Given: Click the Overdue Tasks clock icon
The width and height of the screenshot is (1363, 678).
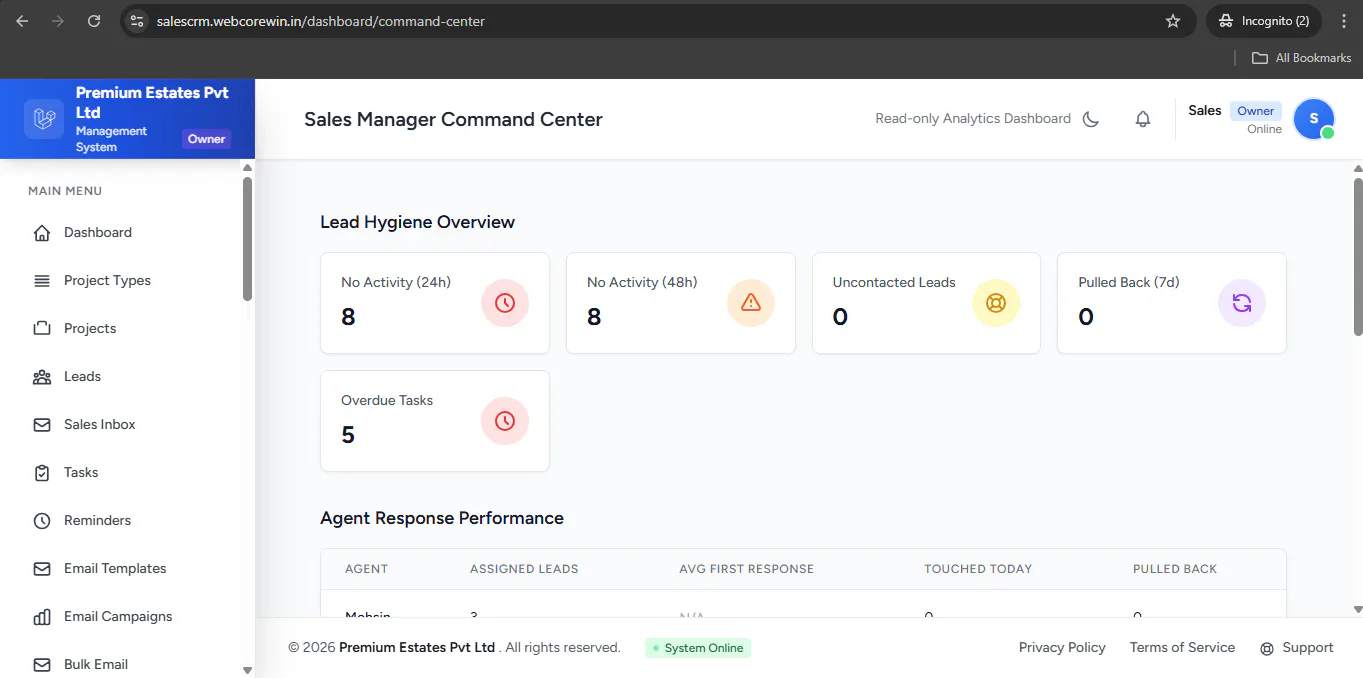Looking at the screenshot, I should (505, 421).
